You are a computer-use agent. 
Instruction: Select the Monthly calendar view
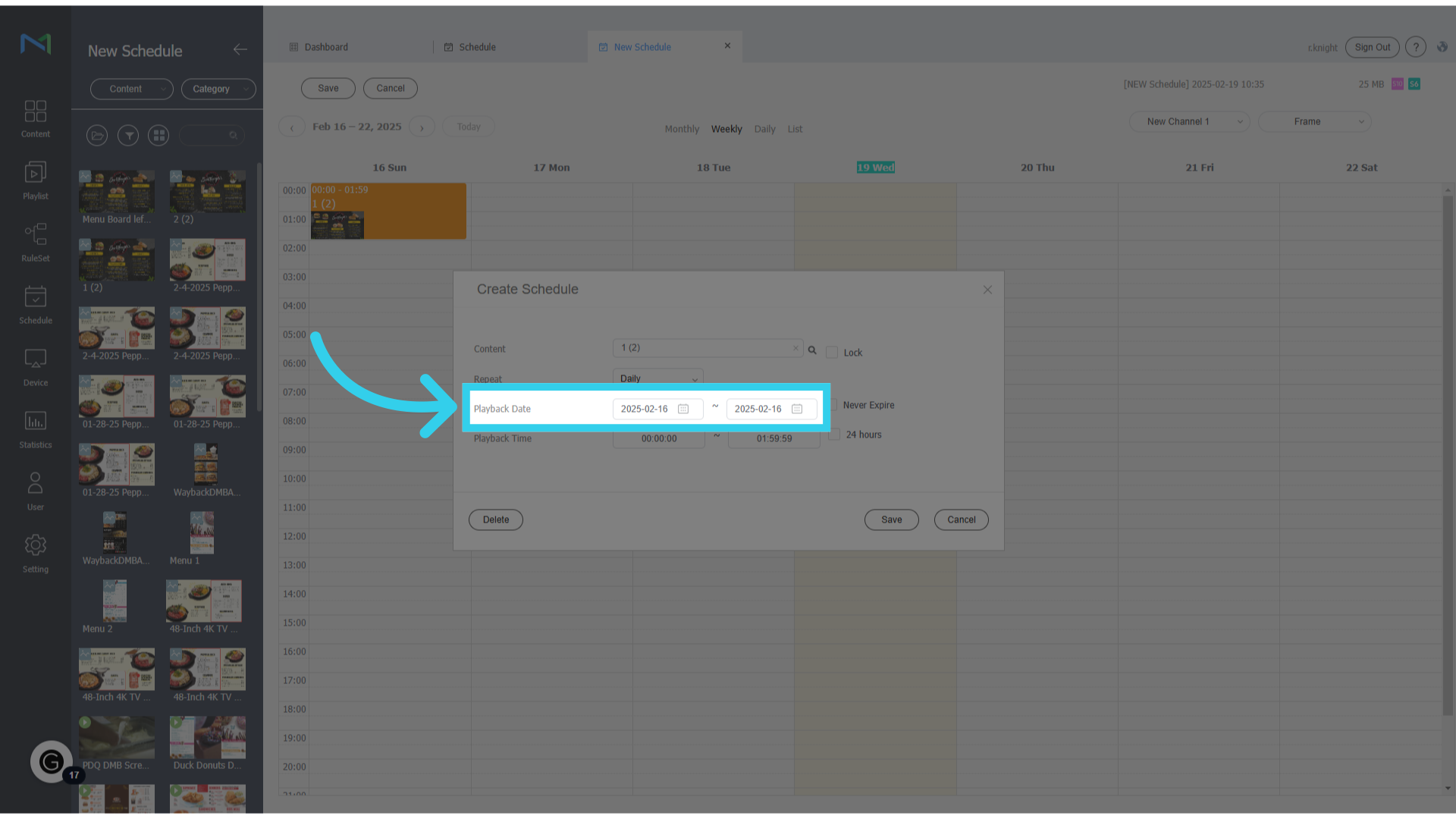[x=681, y=129]
